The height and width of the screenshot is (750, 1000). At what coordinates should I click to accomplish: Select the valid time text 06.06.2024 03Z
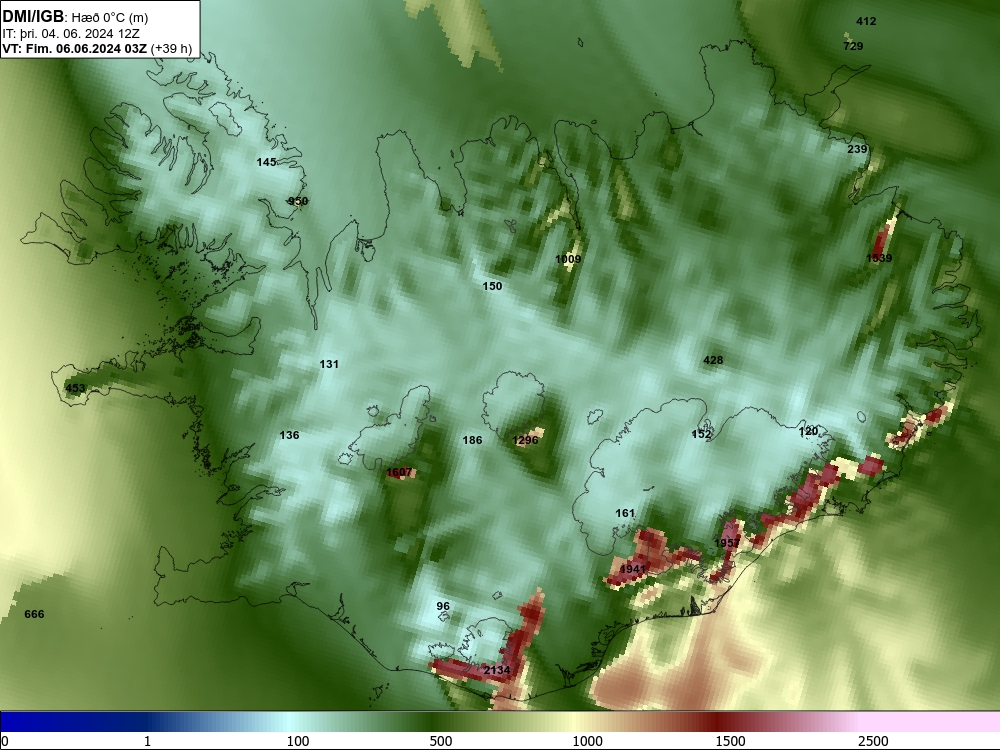pos(101,49)
